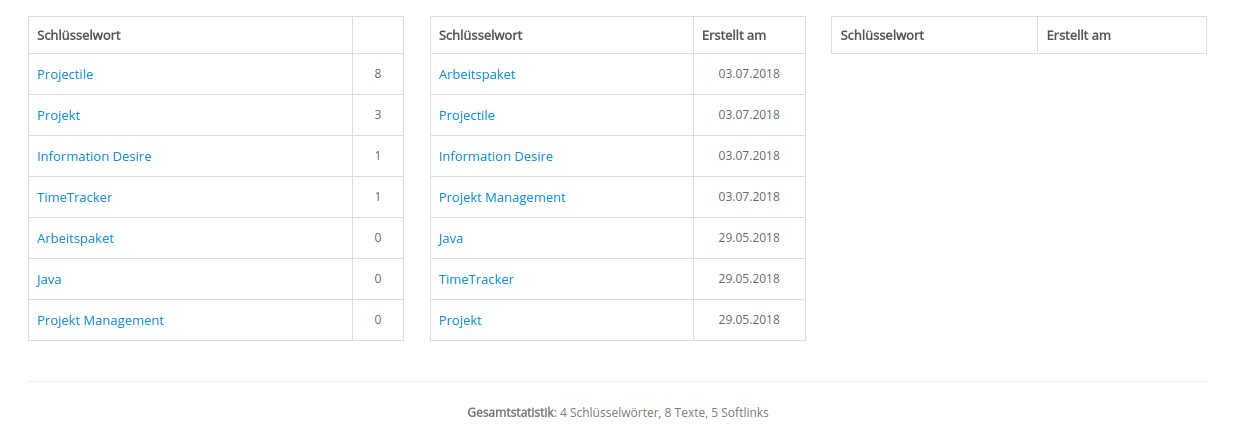This screenshot has height=437, width=1234.
Task: Open Arbeitspaket in the dated keyword table
Action: 477,74
